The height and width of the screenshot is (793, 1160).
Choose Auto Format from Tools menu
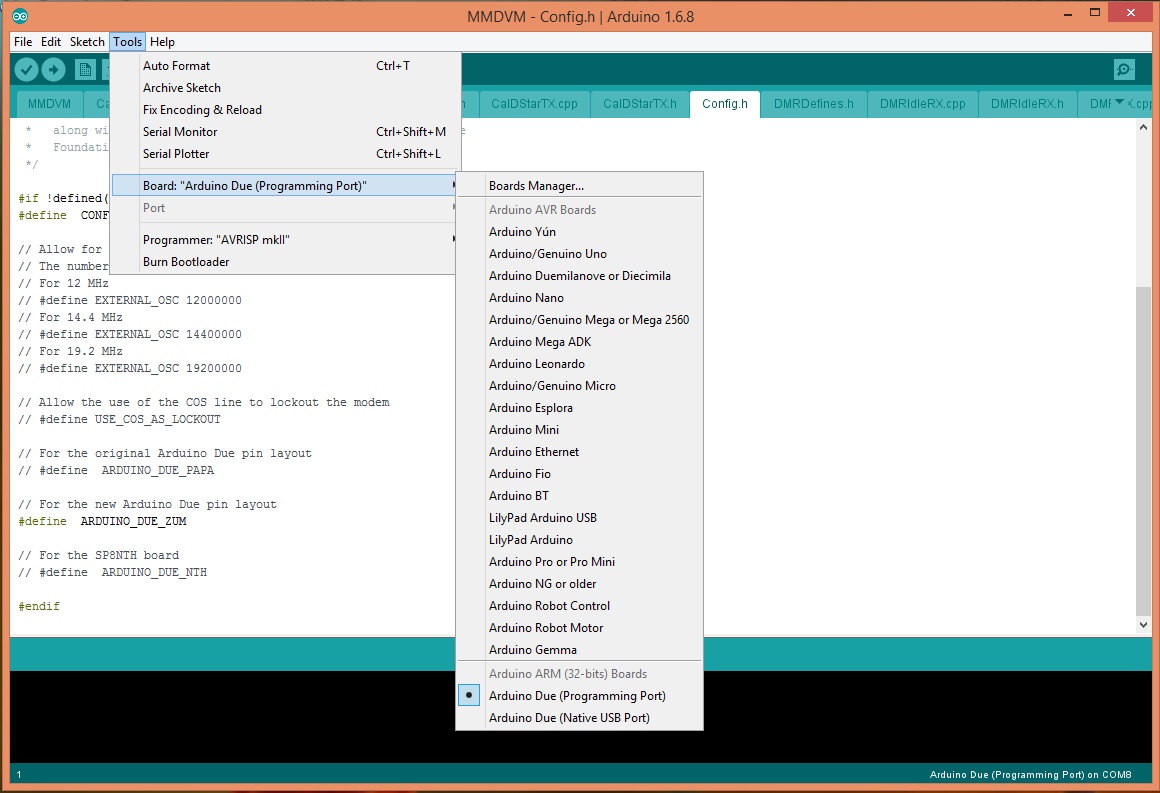[285, 66]
